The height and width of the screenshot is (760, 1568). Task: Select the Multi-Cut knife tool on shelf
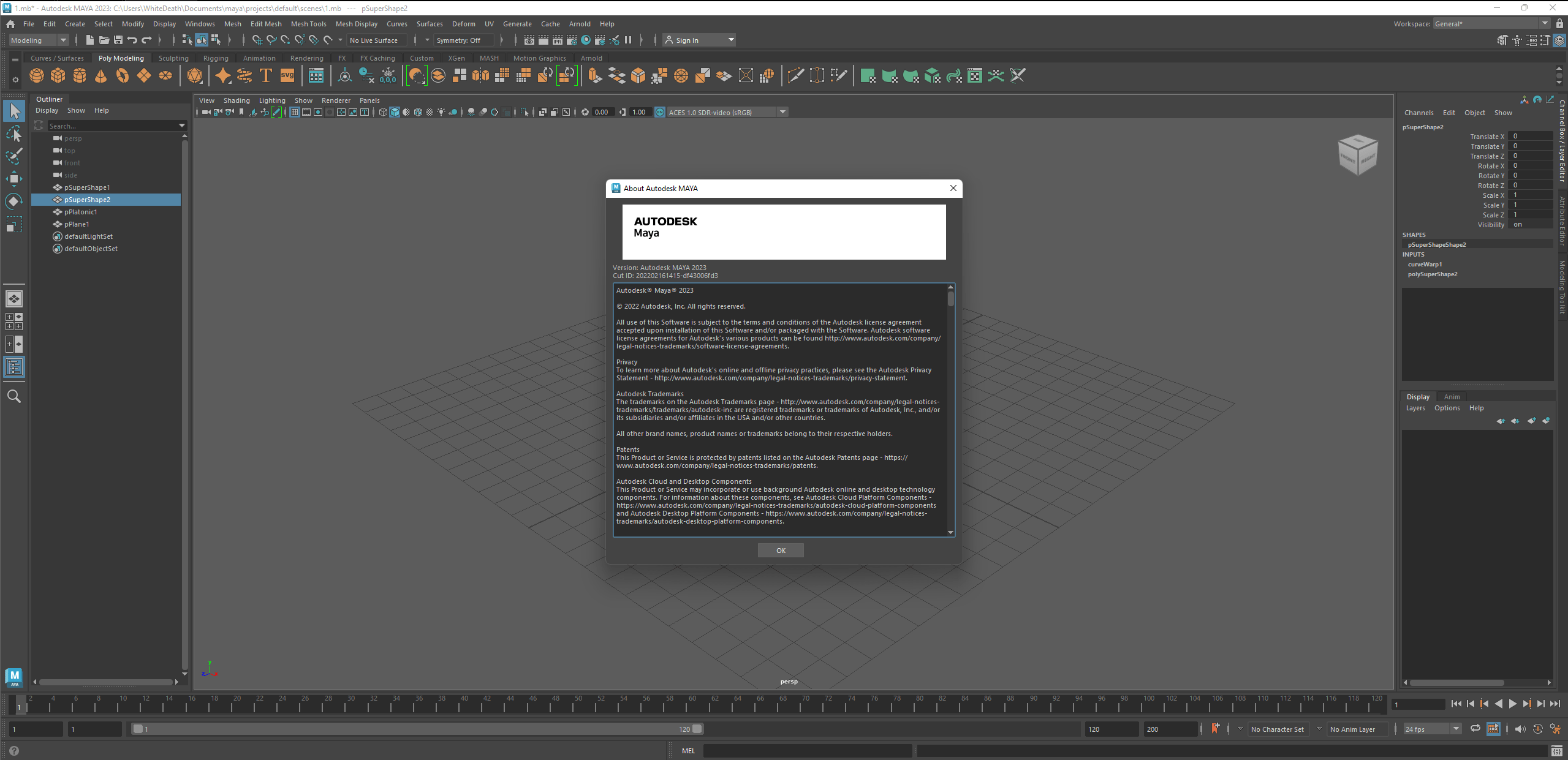click(795, 75)
